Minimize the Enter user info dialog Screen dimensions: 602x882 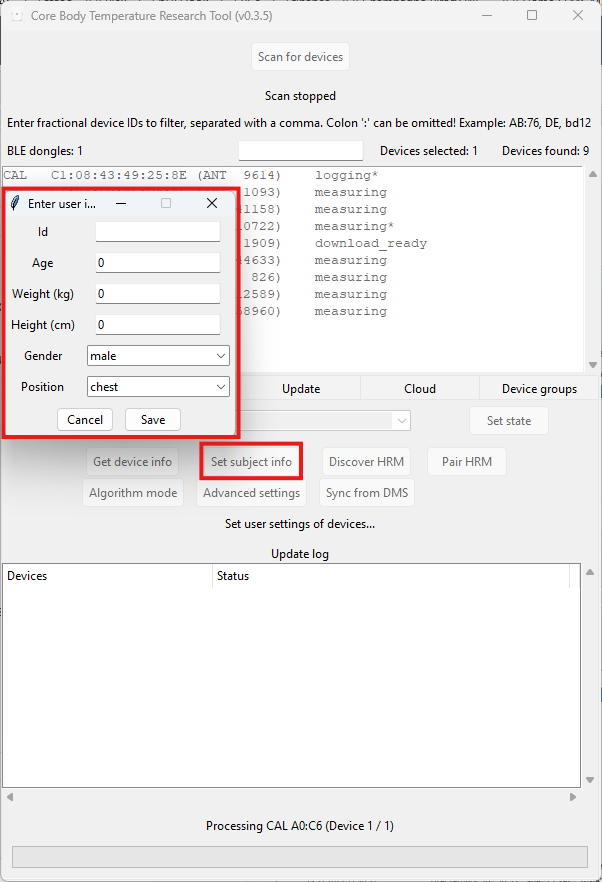pos(121,203)
